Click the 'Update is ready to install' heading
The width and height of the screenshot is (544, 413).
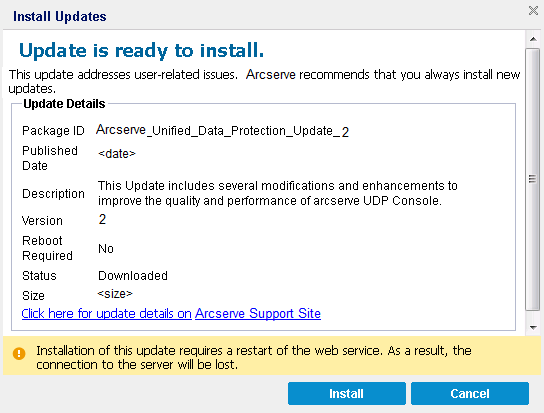point(142,51)
